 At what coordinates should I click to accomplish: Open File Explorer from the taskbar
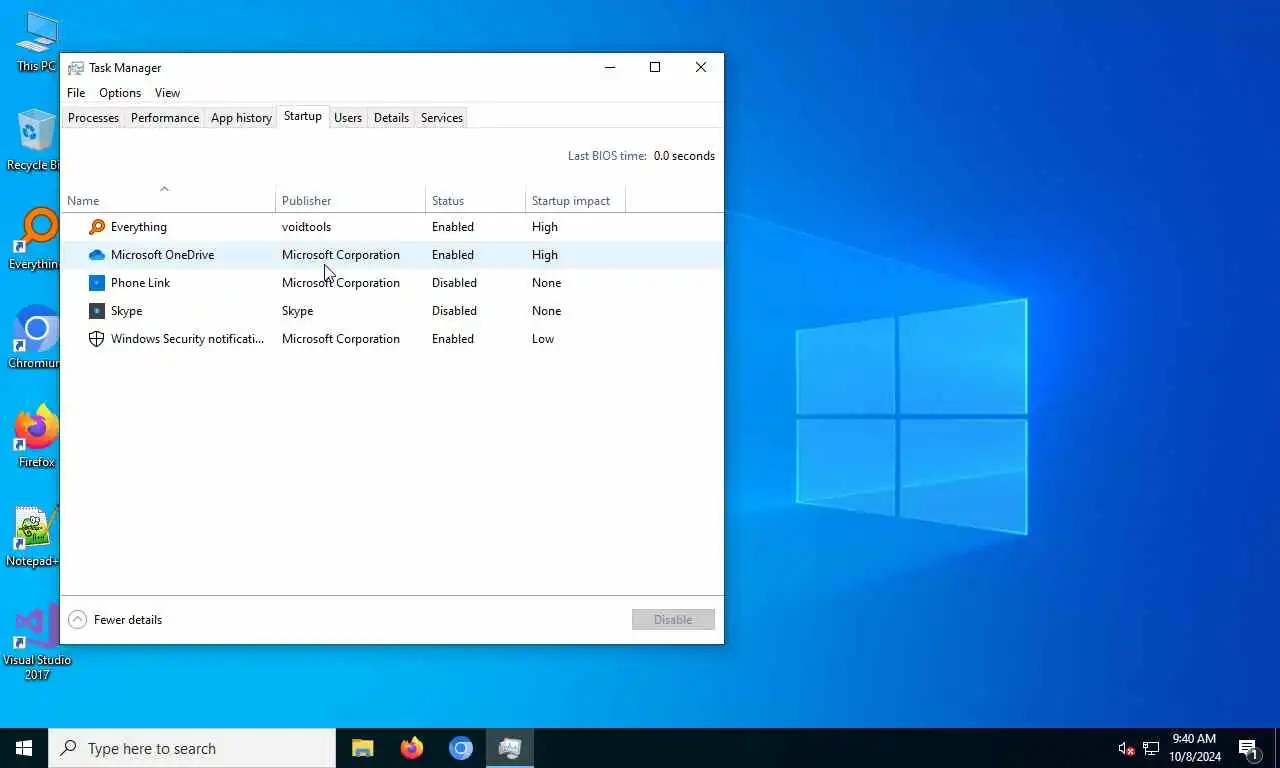click(362, 748)
